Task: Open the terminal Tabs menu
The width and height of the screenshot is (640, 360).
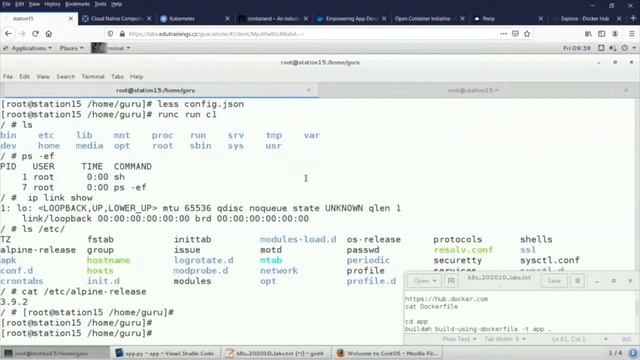Action: click(117, 76)
